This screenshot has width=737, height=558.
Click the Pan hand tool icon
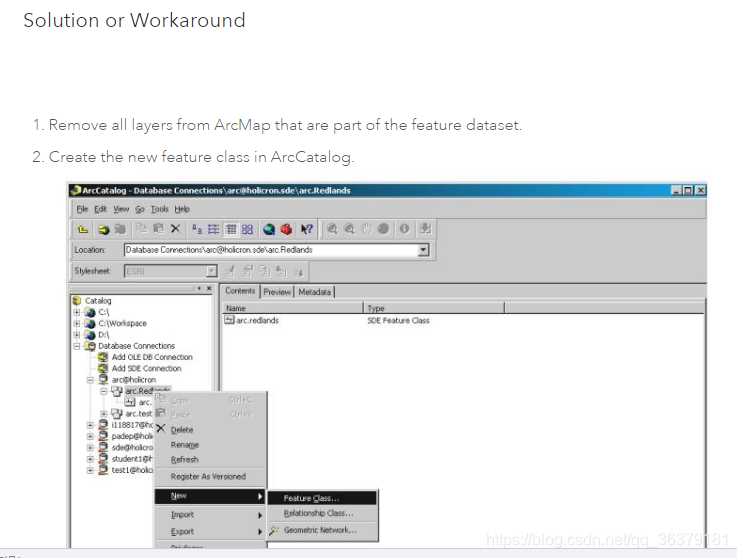(x=366, y=229)
